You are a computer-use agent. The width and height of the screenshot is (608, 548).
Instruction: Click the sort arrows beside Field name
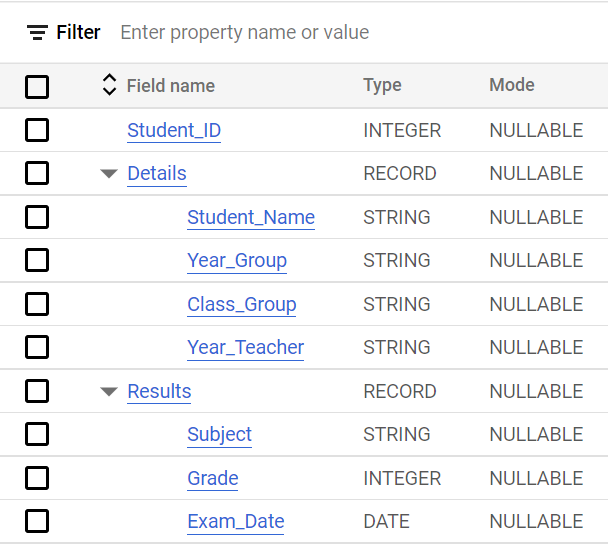pyautogui.click(x=110, y=86)
